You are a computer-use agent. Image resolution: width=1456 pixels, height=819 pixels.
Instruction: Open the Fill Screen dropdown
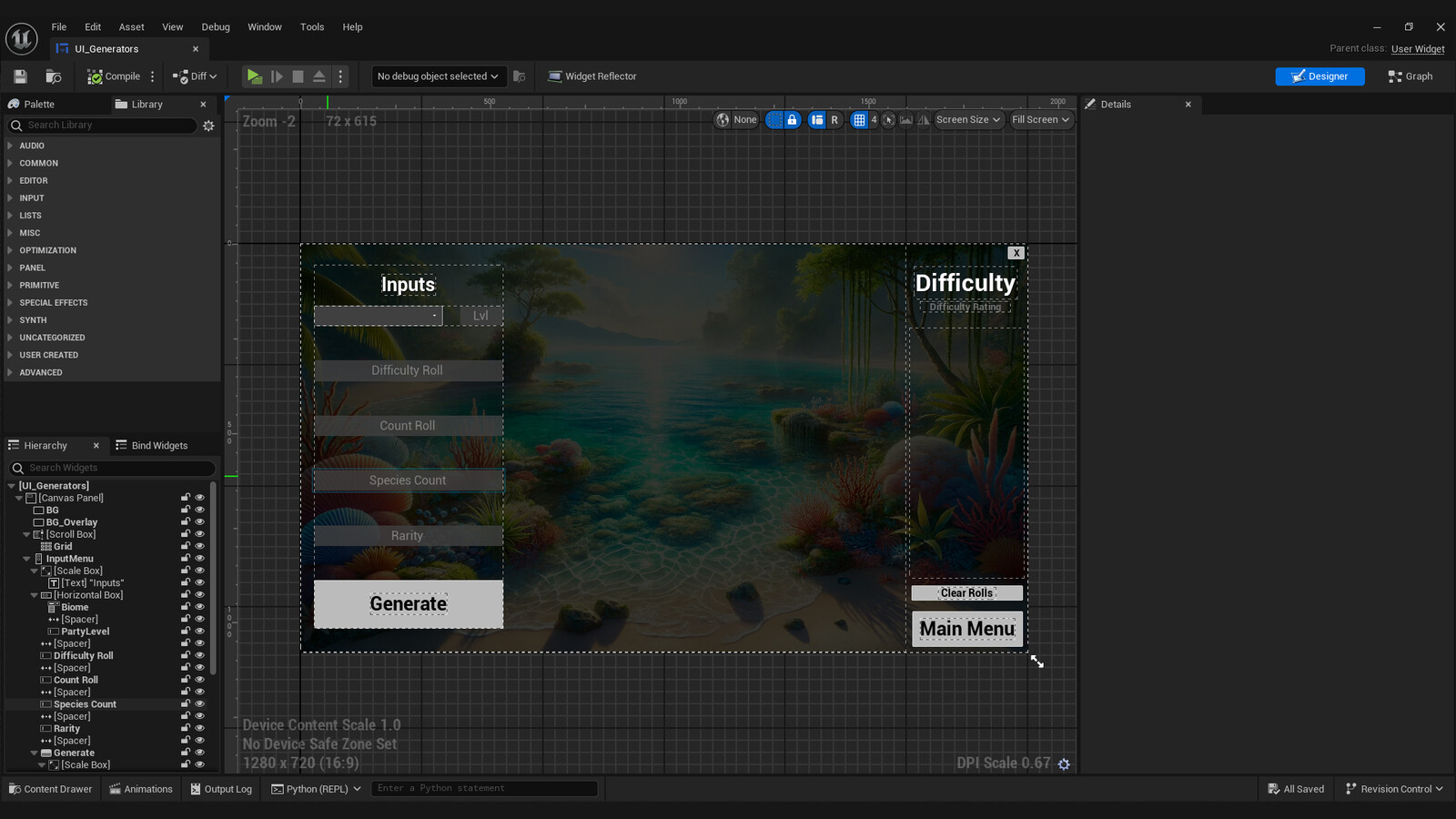point(1040,120)
